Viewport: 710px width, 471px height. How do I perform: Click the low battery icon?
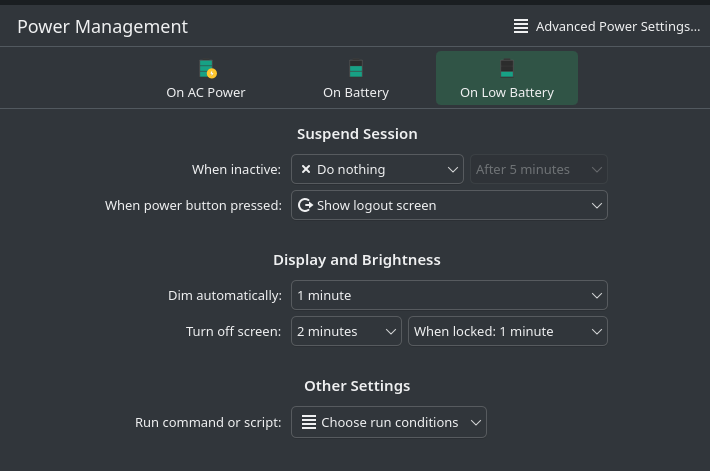(507, 69)
